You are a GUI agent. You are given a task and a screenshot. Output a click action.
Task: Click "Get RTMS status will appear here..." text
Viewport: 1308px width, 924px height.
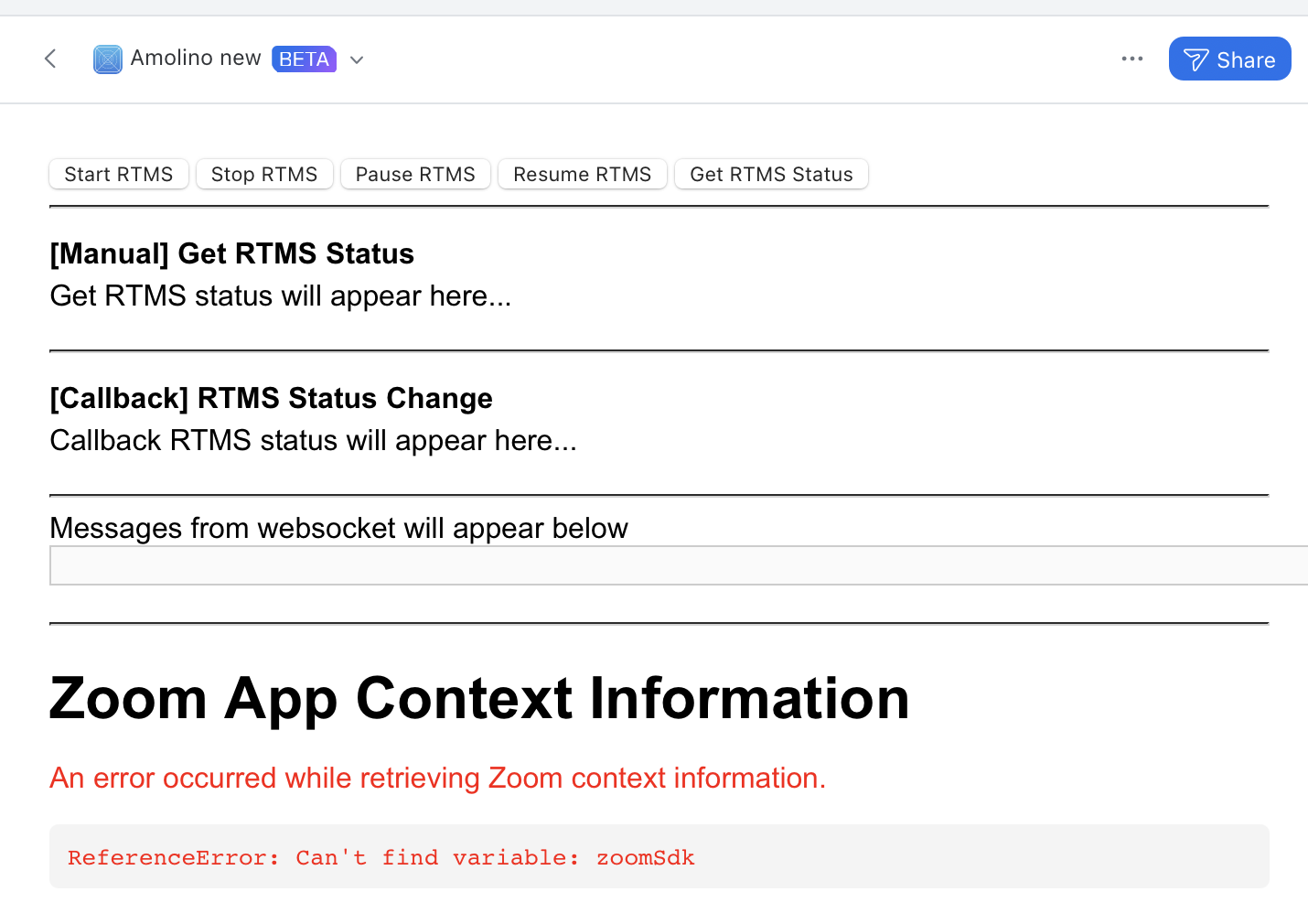point(281,296)
